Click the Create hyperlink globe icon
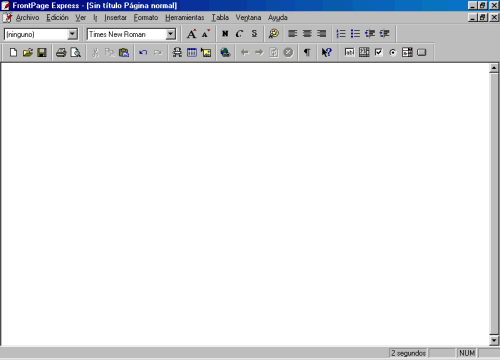The height and width of the screenshot is (360, 500). (x=225, y=53)
